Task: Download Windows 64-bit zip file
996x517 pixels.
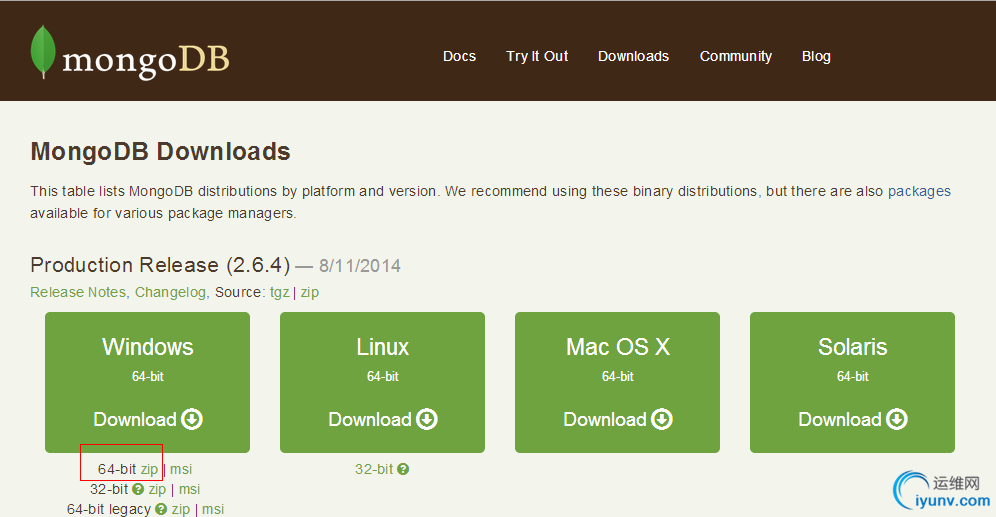Action: click(x=149, y=469)
